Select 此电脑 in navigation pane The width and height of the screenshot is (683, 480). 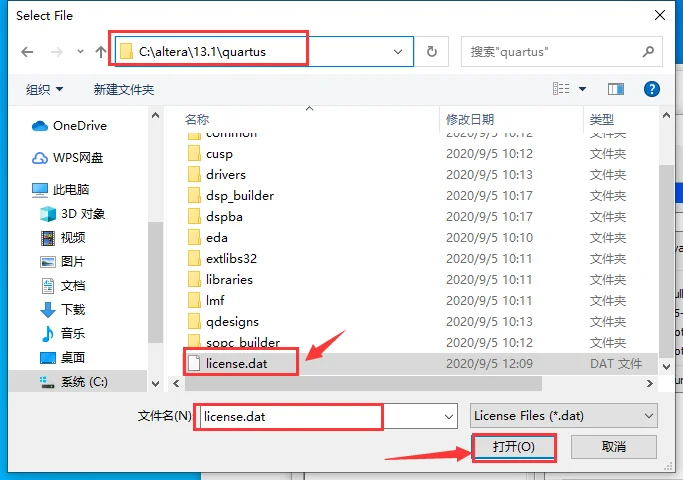click(61, 189)
